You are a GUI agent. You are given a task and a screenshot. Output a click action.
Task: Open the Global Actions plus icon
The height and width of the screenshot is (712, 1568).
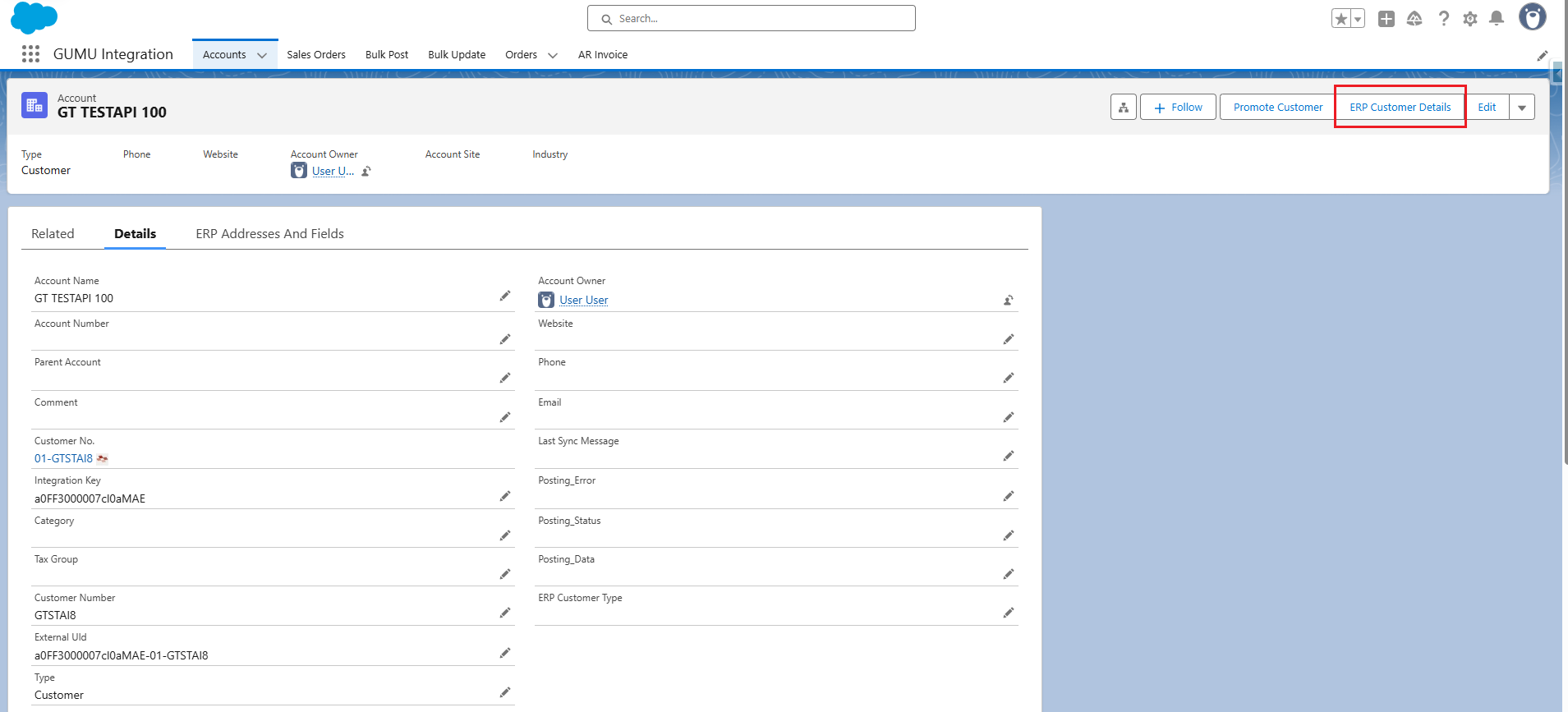pos(1386,19)
